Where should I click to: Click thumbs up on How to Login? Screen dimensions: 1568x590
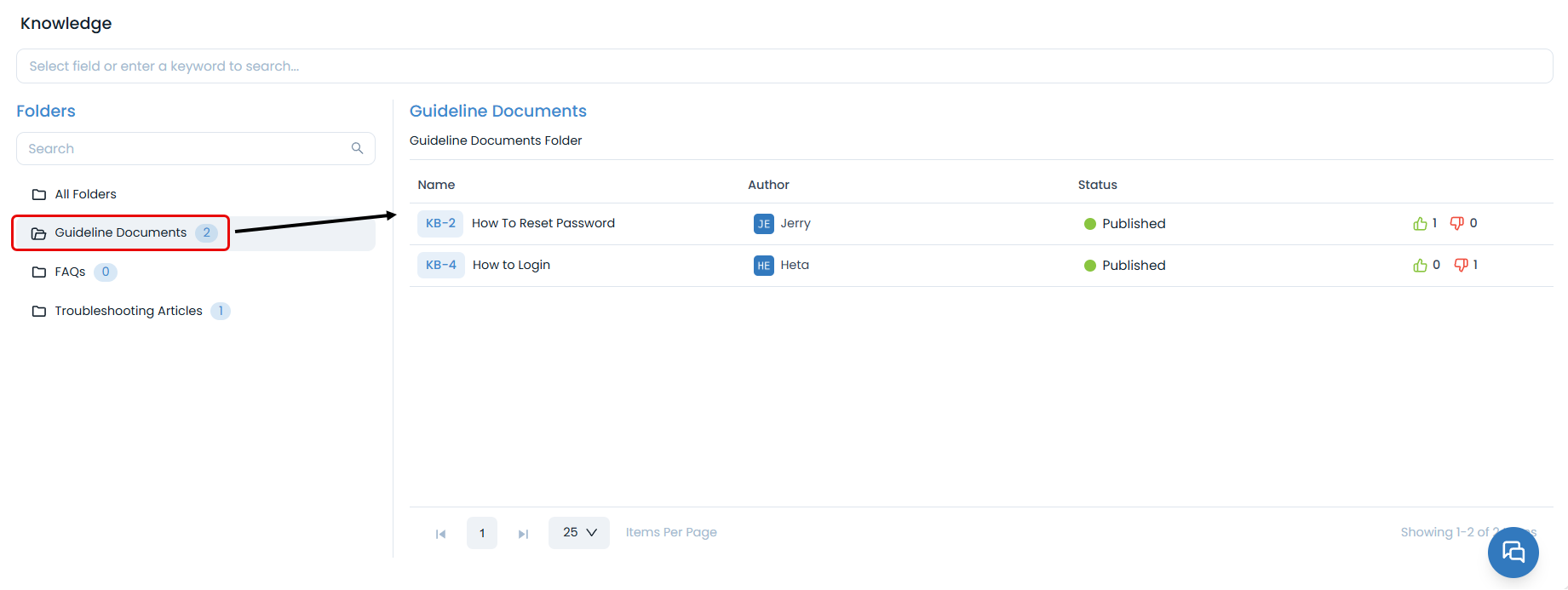[x=1420, y=266]
